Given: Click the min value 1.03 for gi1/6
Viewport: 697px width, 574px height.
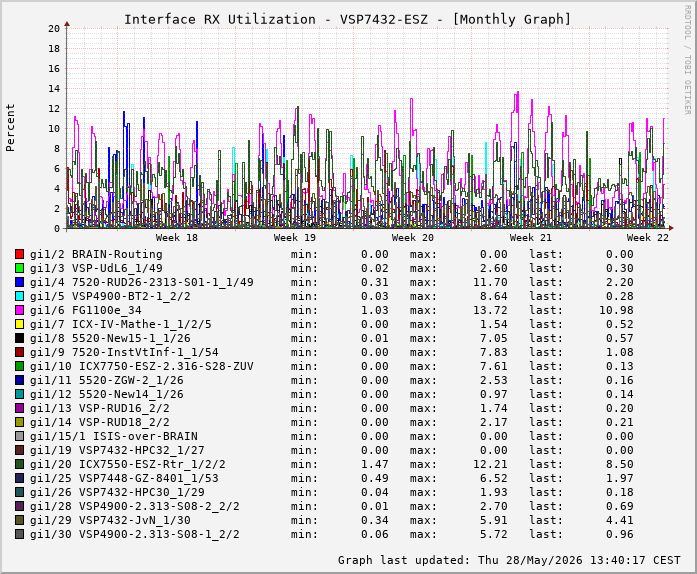Looking at the screenshot, I should [x=375, y=310].
